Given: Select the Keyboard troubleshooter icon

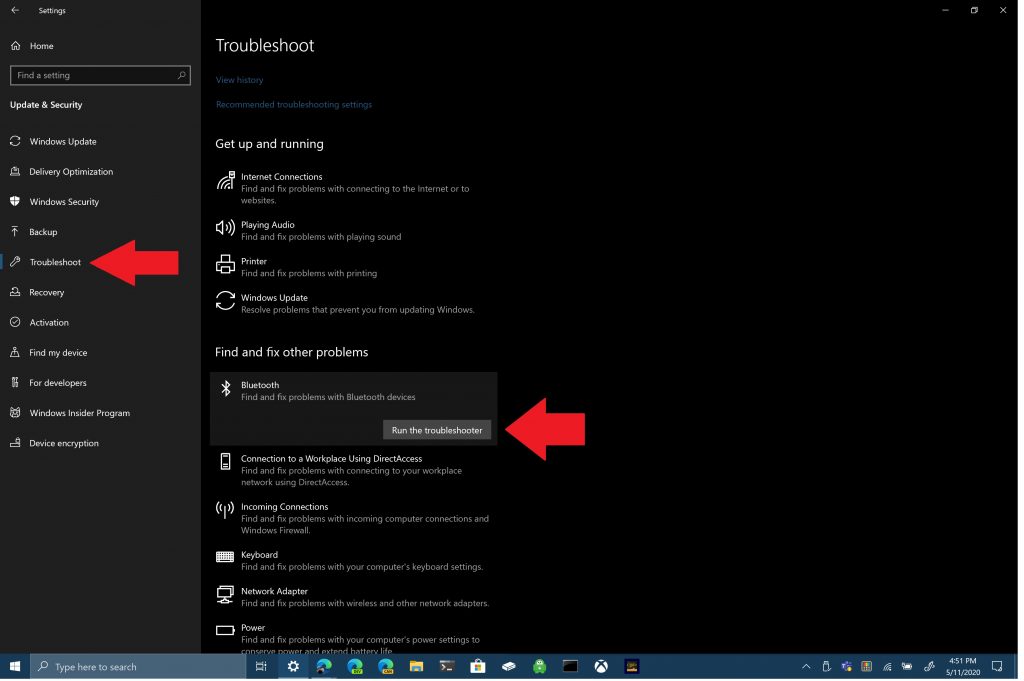Looking at the screenshot, I should pyautogui.click(x=226, y=558).
